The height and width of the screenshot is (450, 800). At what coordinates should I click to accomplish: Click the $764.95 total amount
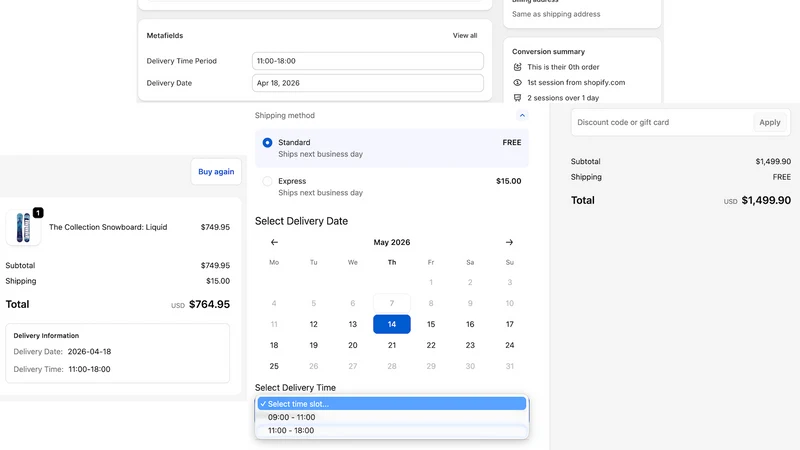[x=209, y=305]
